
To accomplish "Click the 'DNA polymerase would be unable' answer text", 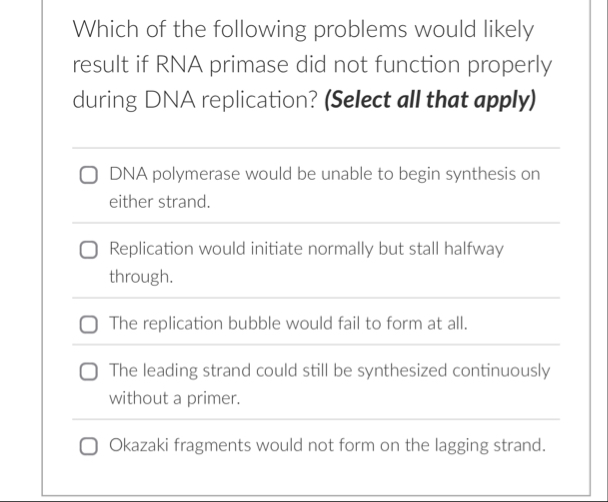I will (x=325, y=188).
